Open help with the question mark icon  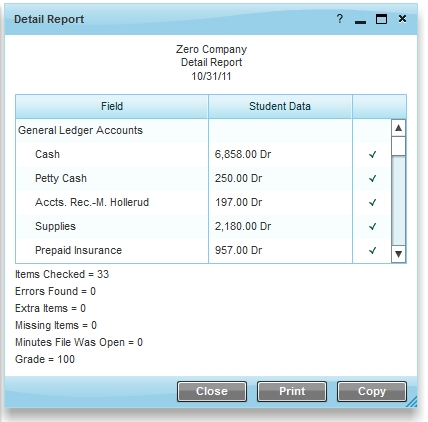(340, 19)
